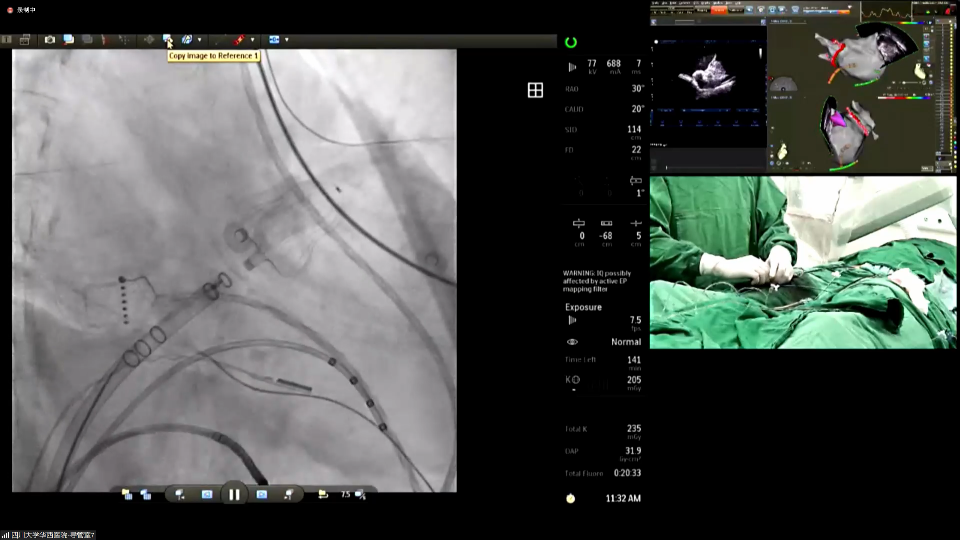Toggle the exposure fps icon next to 7.5
Screen dimensions: 960x540
tap(572, 321)
